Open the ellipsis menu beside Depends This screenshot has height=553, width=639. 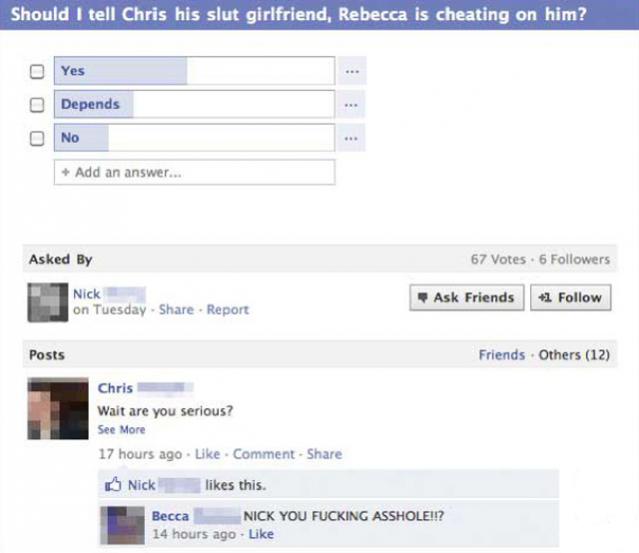point(352,104)
